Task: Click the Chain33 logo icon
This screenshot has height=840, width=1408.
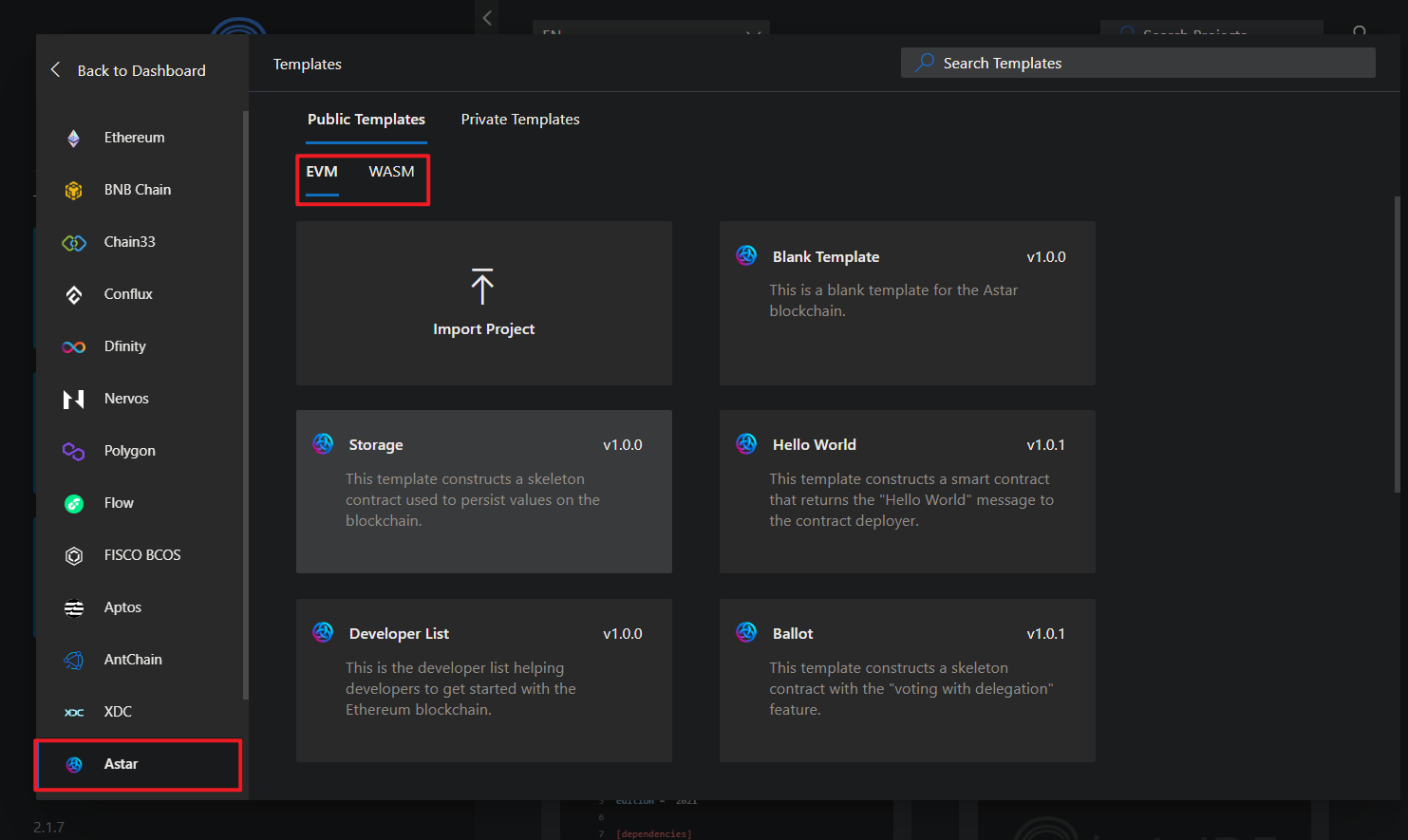Action: 74,243
